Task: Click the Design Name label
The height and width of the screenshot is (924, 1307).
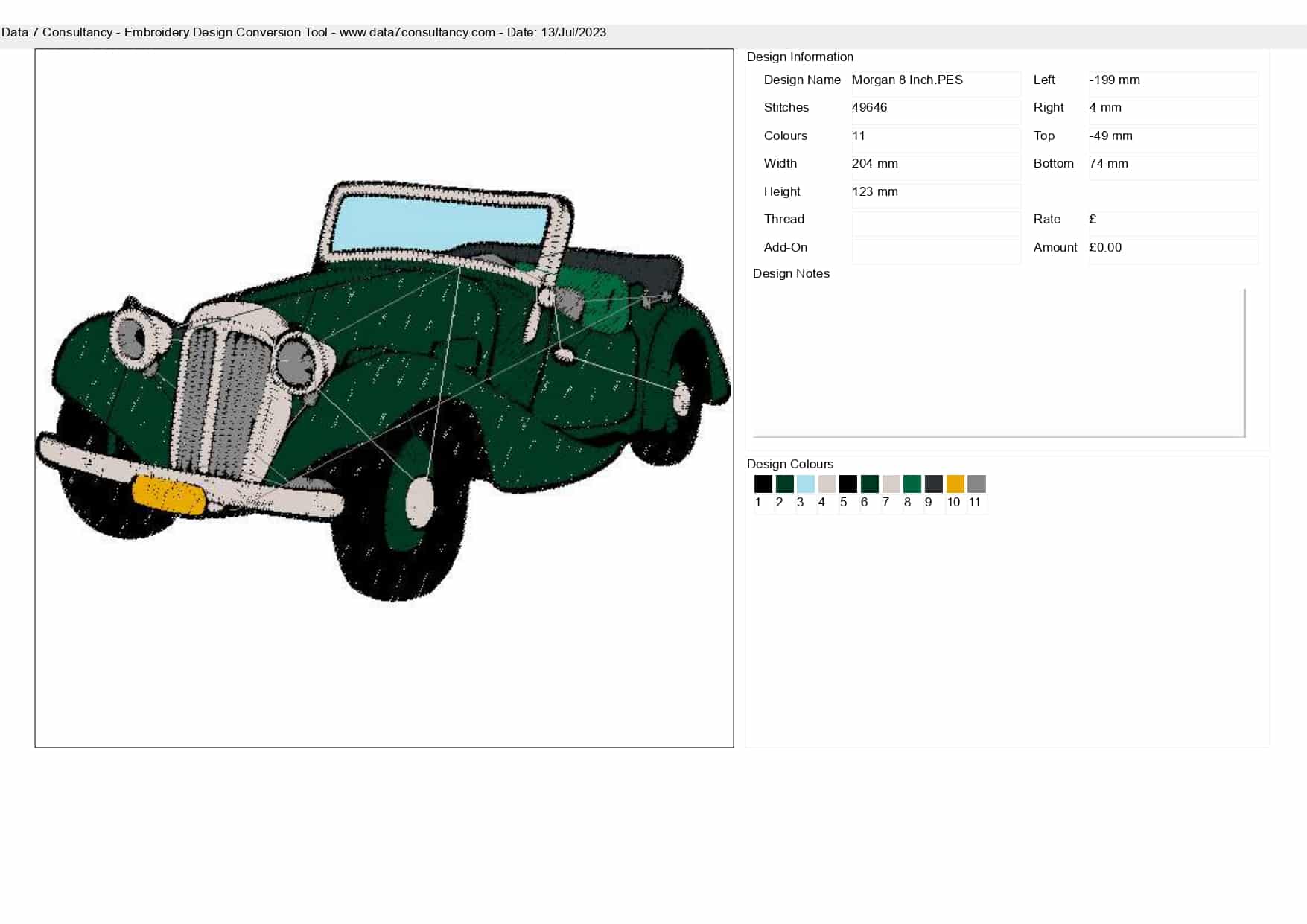Action: (x=802, y=80)
